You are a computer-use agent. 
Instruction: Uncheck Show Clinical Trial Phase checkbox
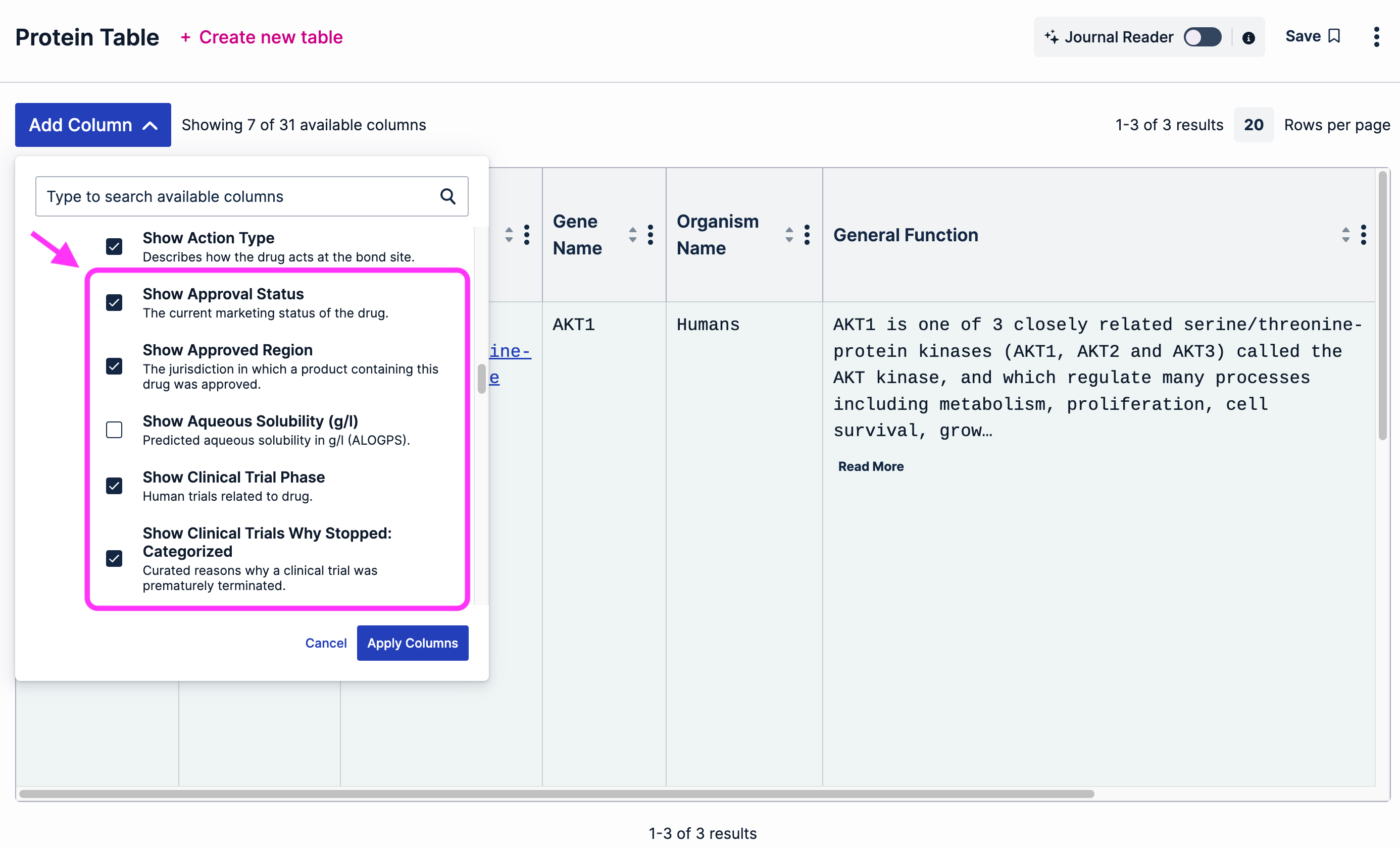tap(114, 486)
